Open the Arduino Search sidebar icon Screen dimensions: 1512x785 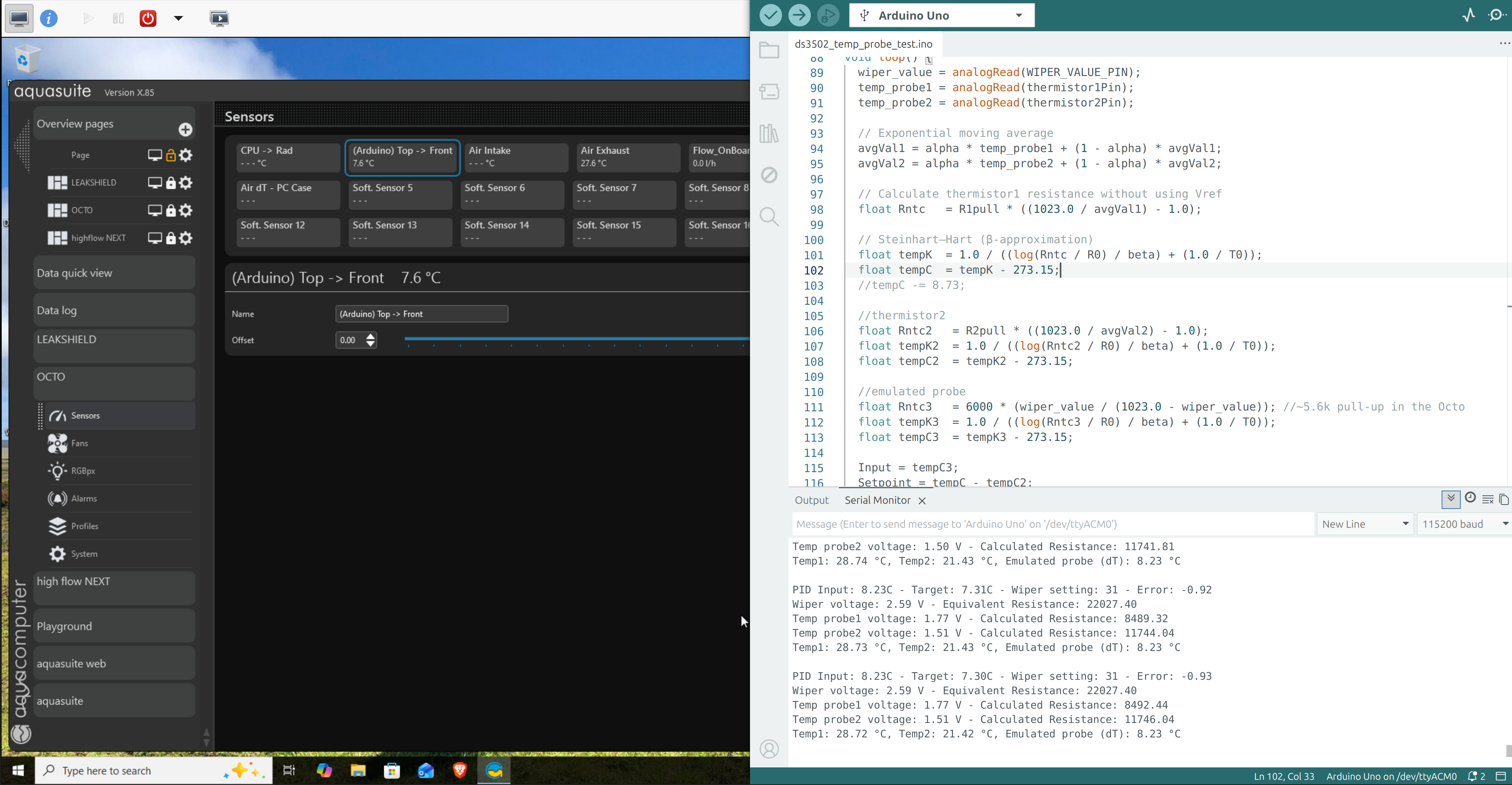pyautogui.click(x=769, y=216)
